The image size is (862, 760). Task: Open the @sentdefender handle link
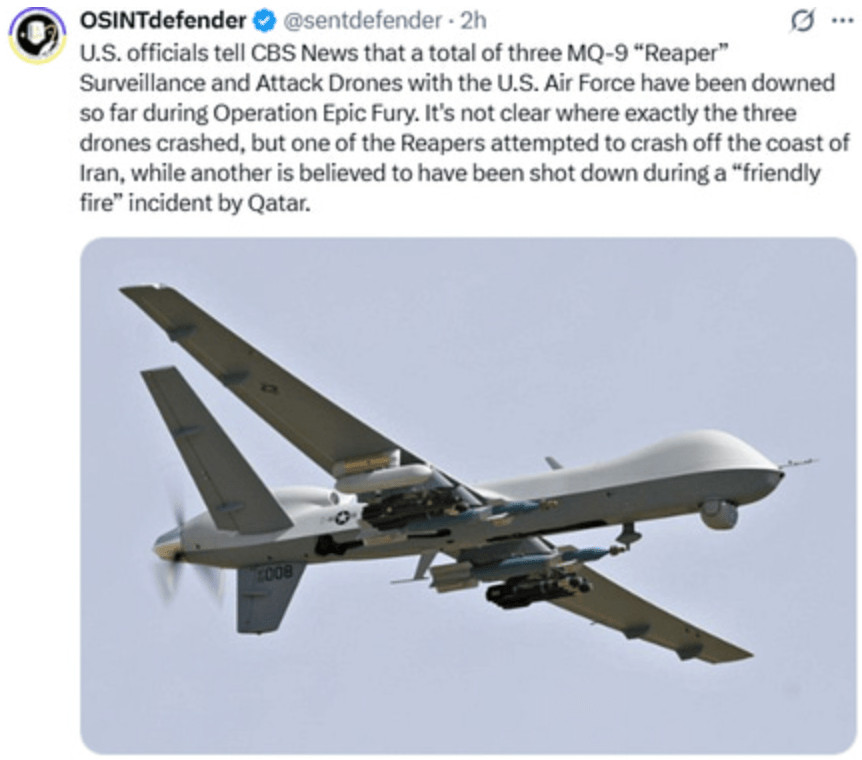[x=362, y=21]
